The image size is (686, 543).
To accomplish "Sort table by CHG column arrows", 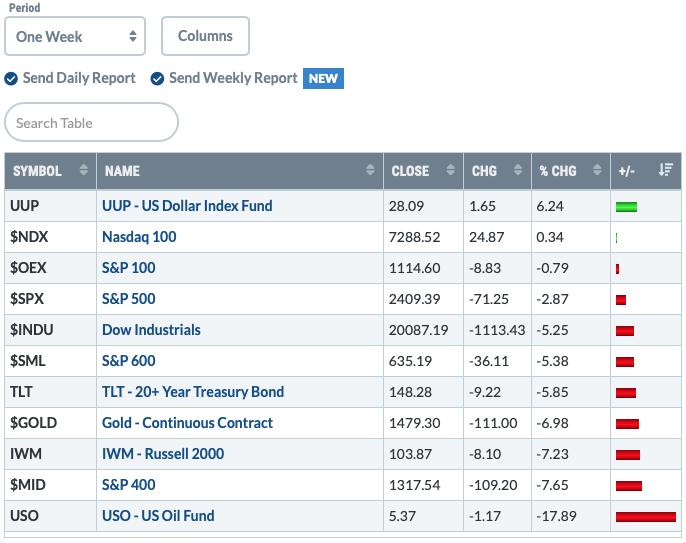I will (518, 170).
